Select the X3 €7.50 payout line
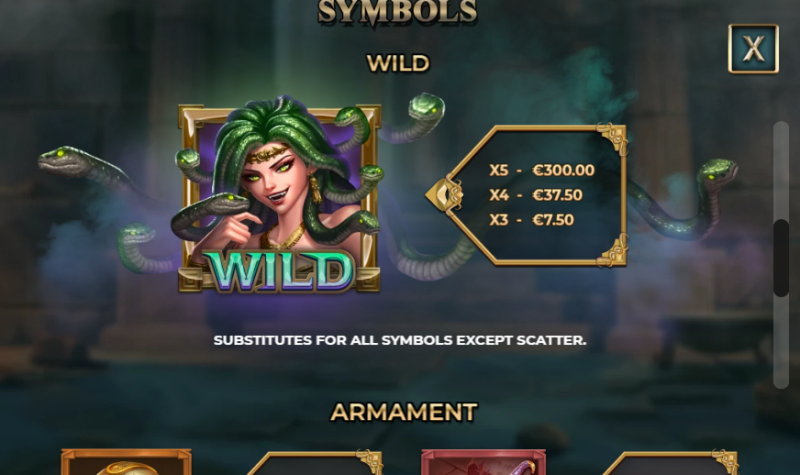 tap(532, 219)
